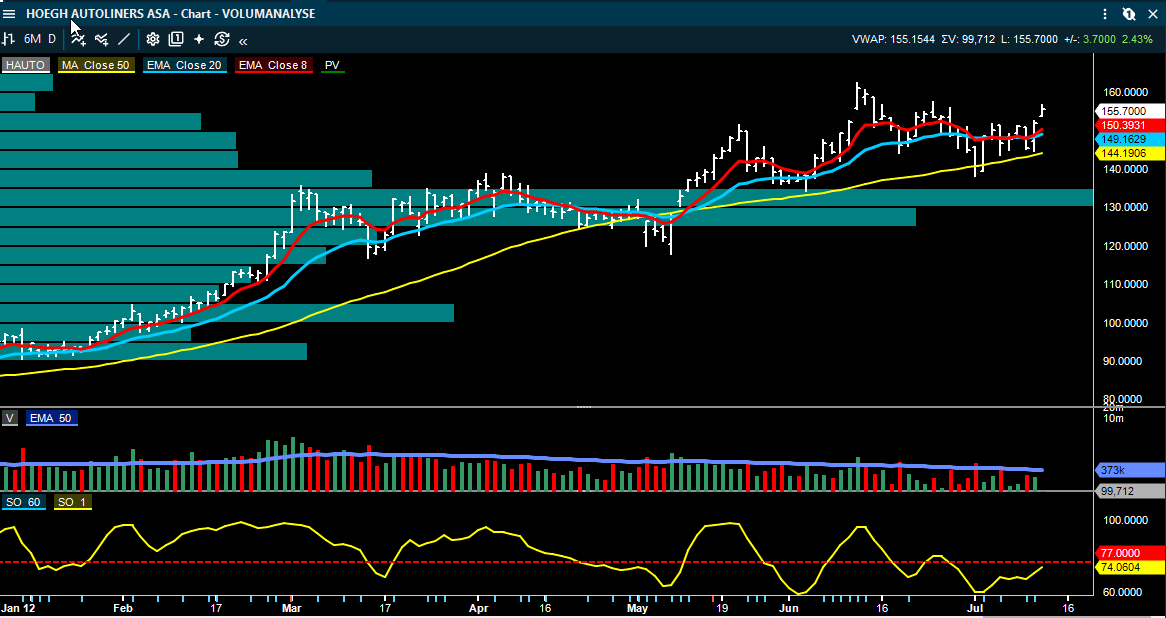Select the HAUTO legend label
The height and width of the screenshot is (618, 1166).
tap(25, 65)
